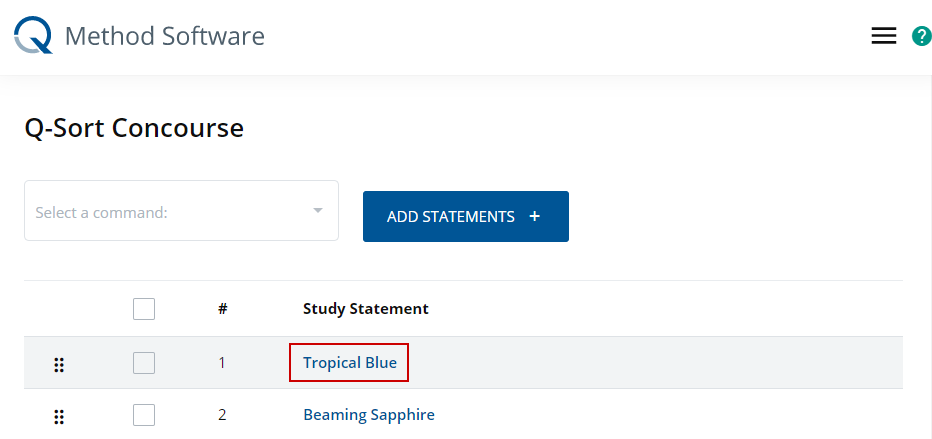Screen dimensions: 932x439
Task: Open the Tropical Blue statement link
Action: click(x=349, y=363)
